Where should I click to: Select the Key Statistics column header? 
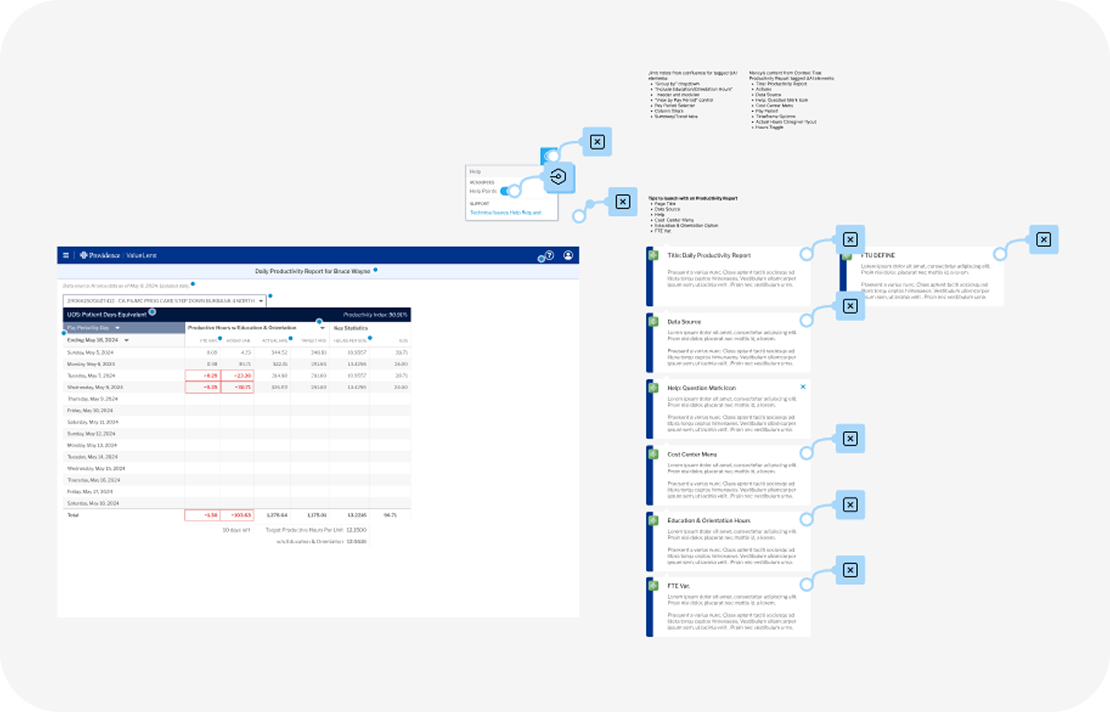coord(350,328)
